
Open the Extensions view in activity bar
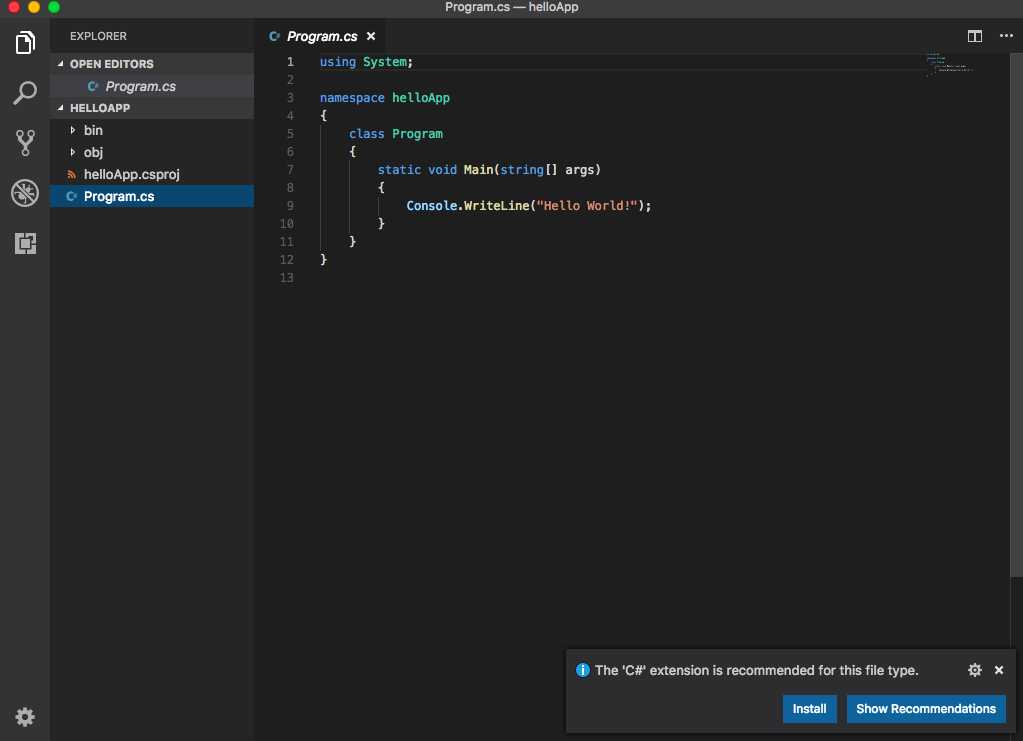tap(25, 243)
